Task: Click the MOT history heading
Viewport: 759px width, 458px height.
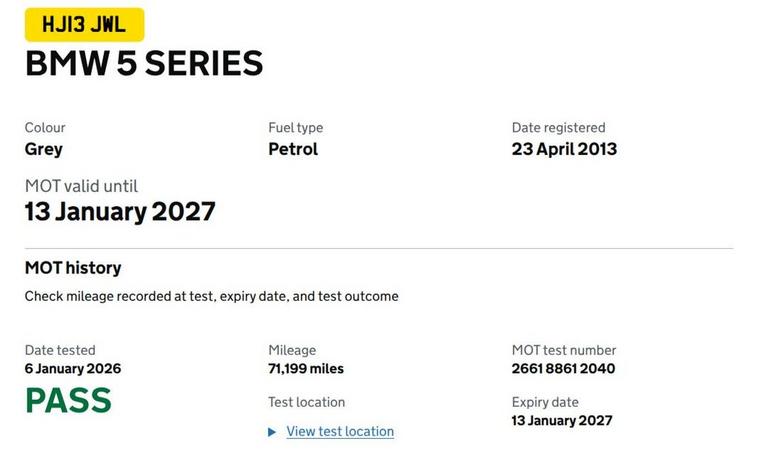Action: coord(73,268)
